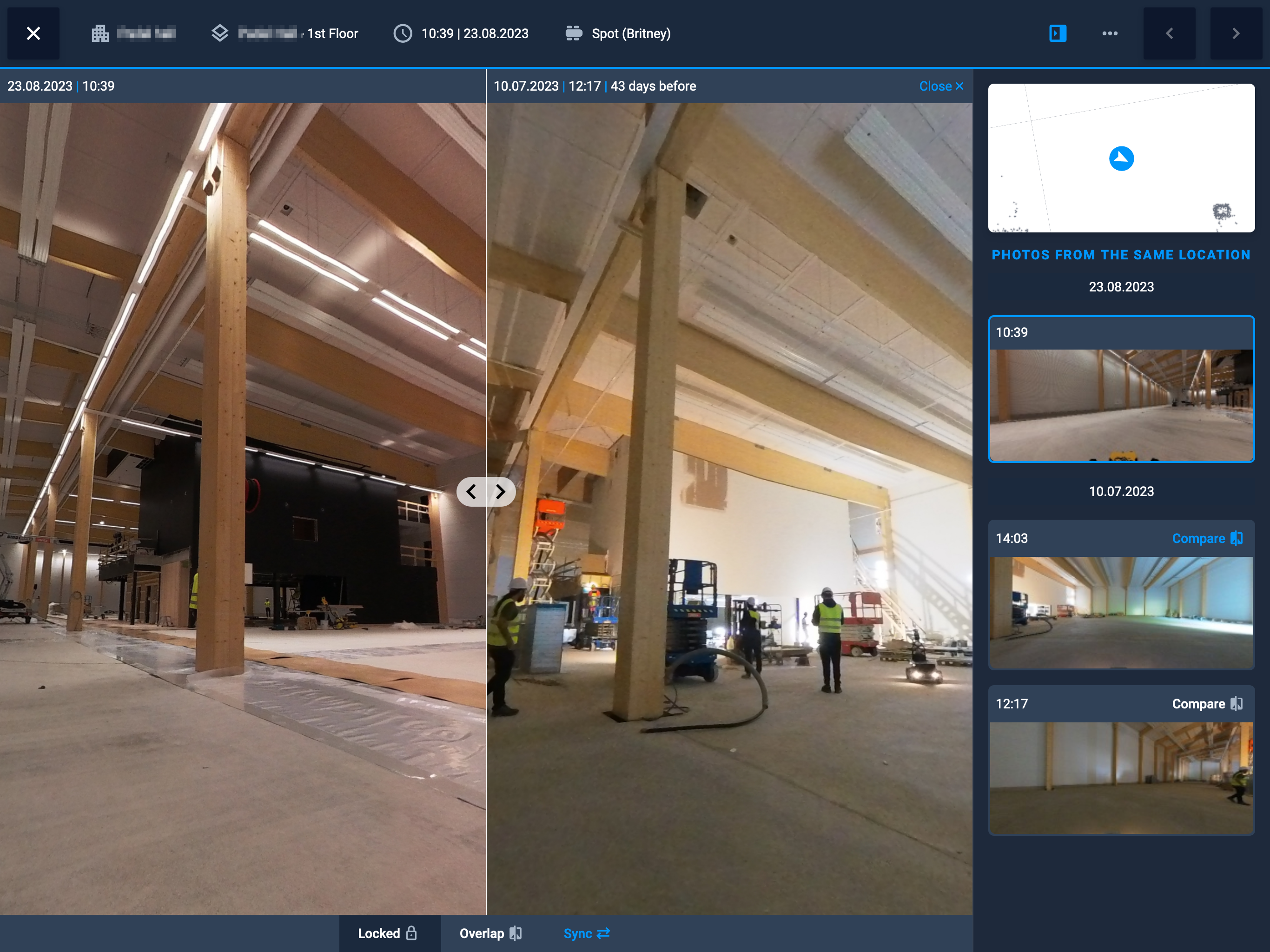Toggle Sync between both views
Image resolution: width=1270 pixels, height=952 pixels.
coord(586,933)
